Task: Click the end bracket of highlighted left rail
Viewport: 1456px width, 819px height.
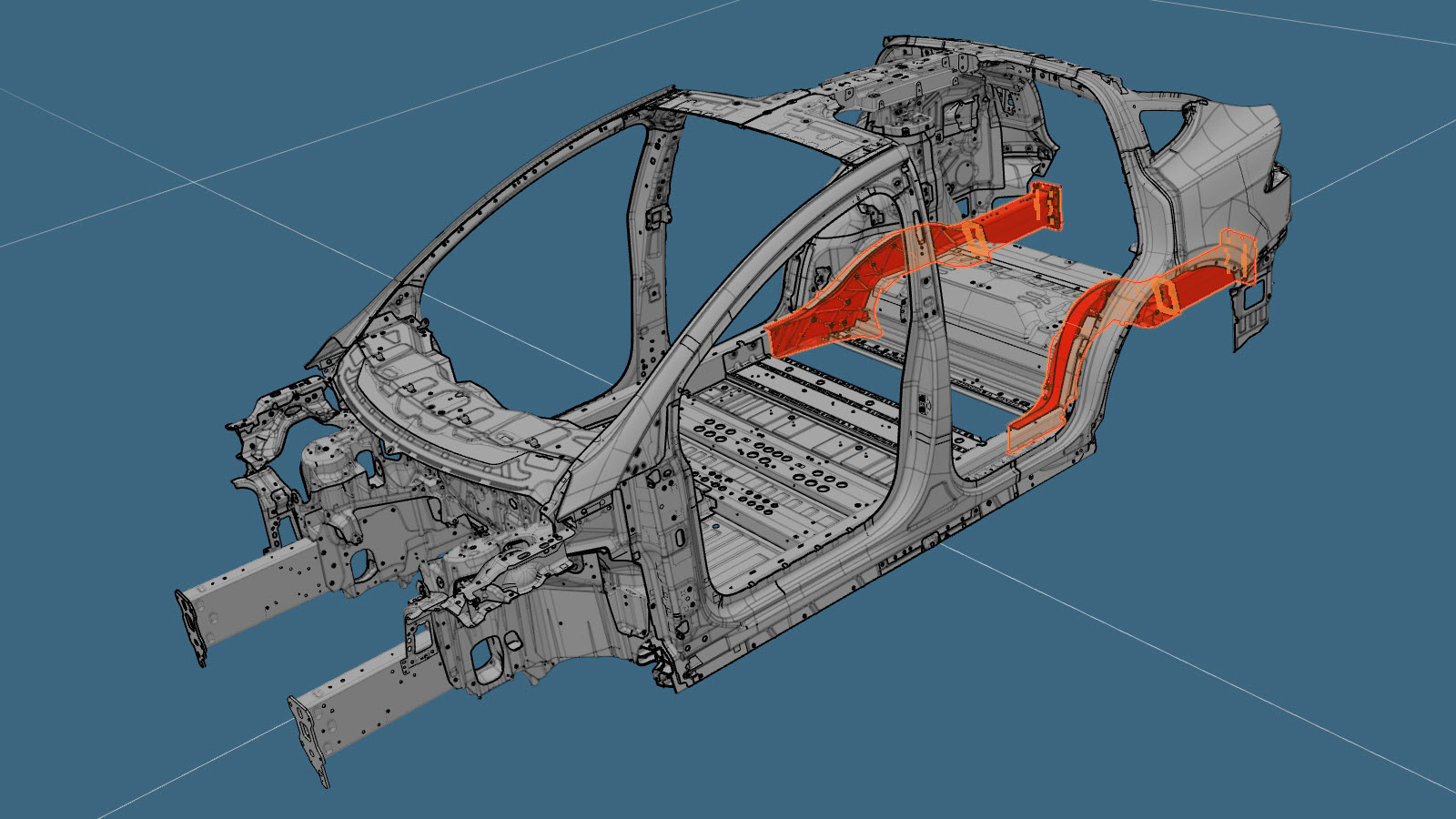Action: (x=1047, y=205)
